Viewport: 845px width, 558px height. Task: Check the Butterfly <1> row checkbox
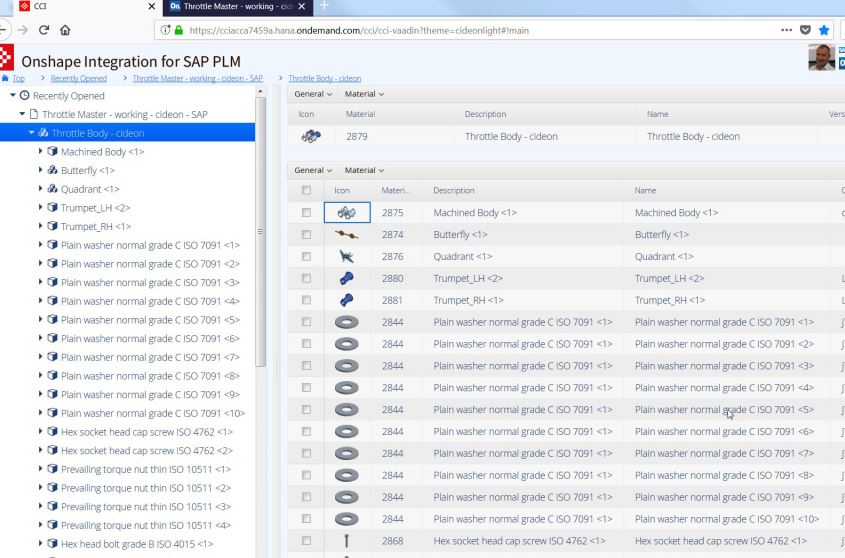[306, 235]
